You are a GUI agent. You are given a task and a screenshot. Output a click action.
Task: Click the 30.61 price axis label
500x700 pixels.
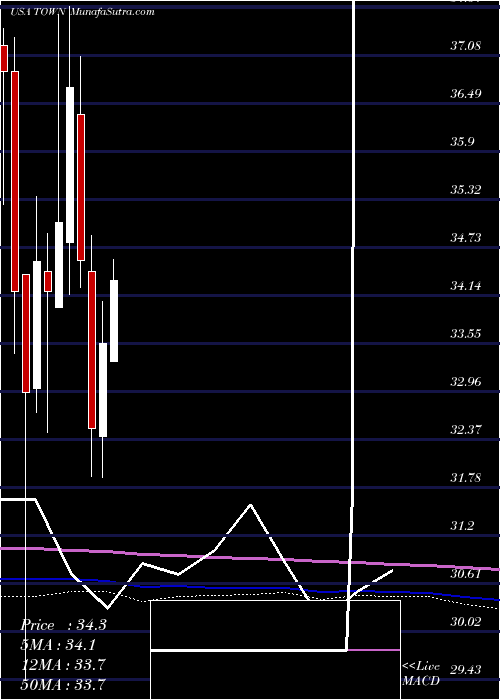point(466,574)
